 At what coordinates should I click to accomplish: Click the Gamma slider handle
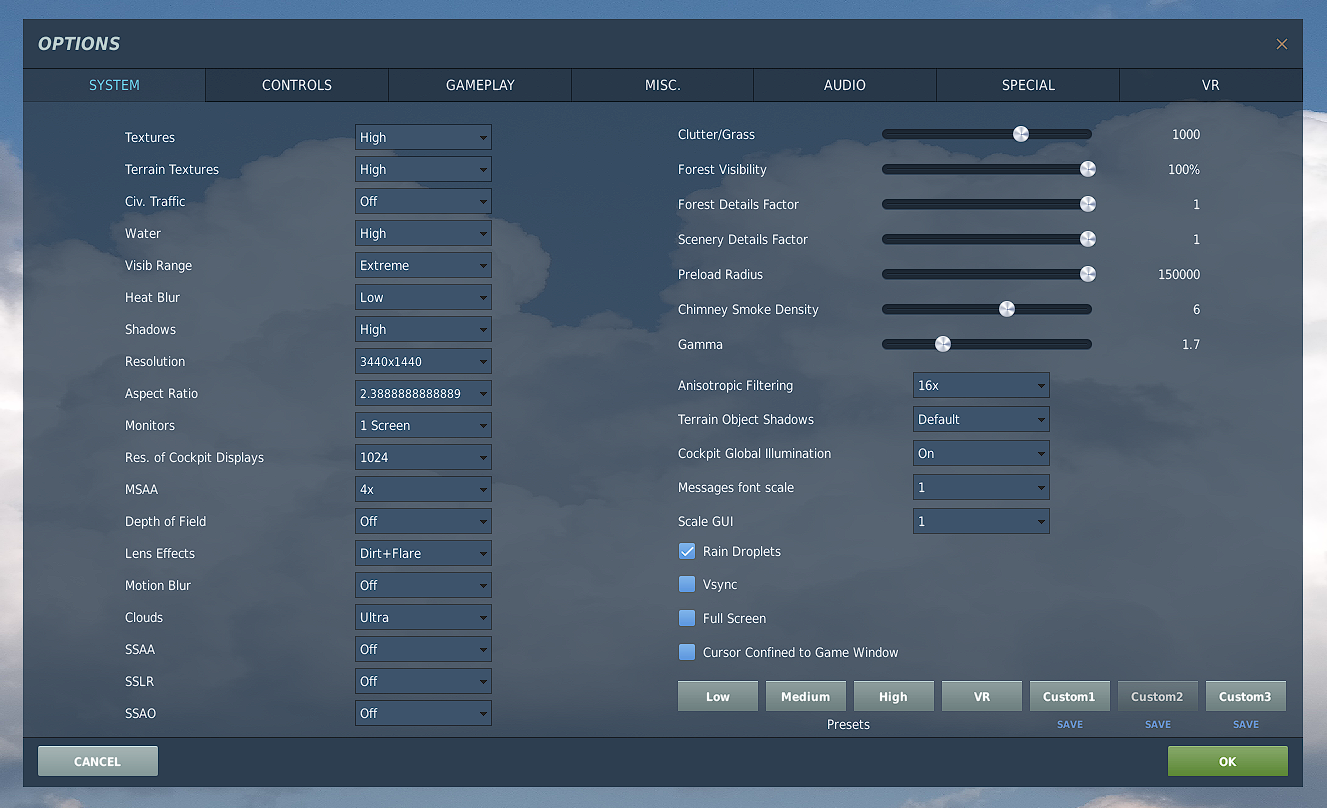point(942,344)
